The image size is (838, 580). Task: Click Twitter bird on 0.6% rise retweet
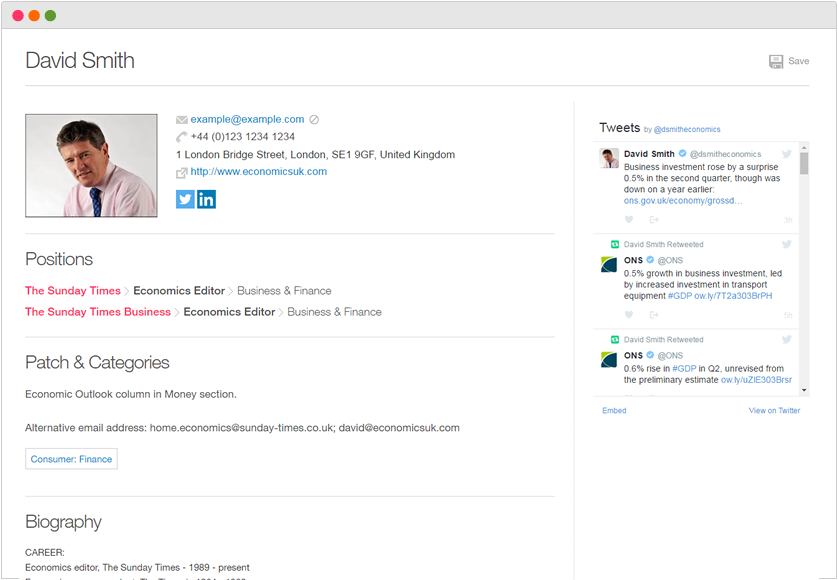pos(787,339)
